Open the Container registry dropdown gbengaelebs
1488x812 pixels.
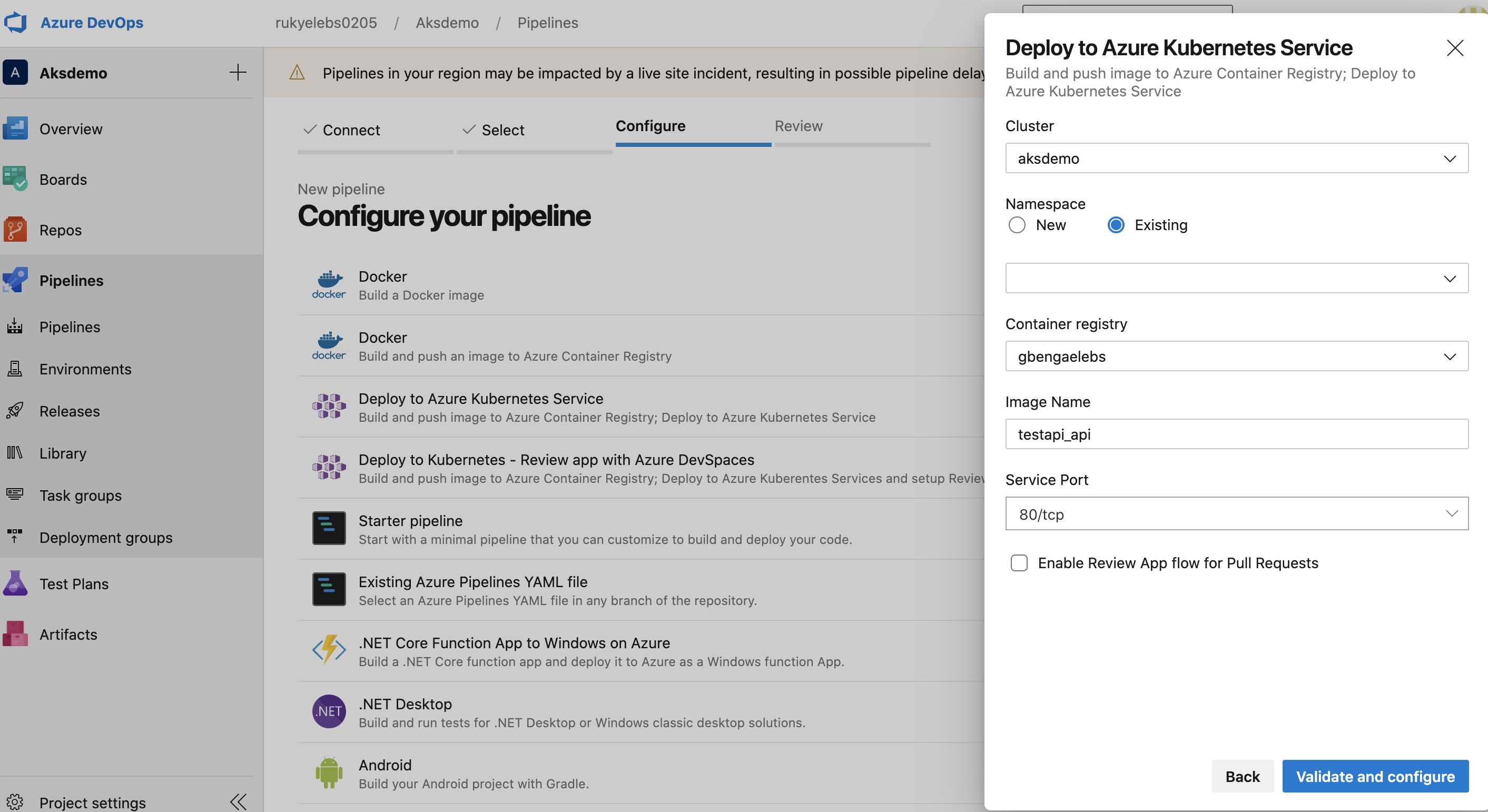1237,357
